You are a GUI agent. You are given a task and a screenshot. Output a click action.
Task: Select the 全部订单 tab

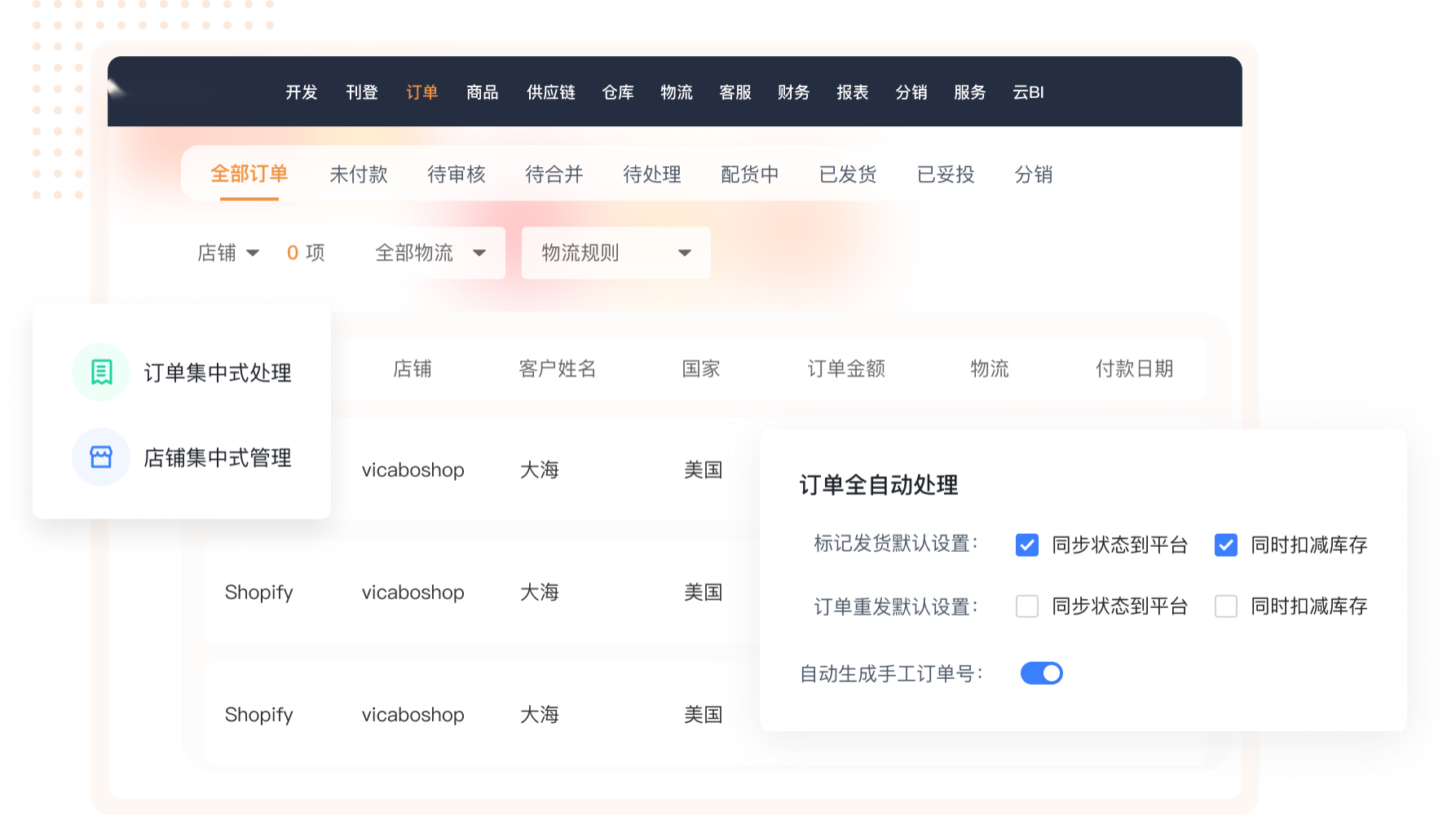point(249,174)
